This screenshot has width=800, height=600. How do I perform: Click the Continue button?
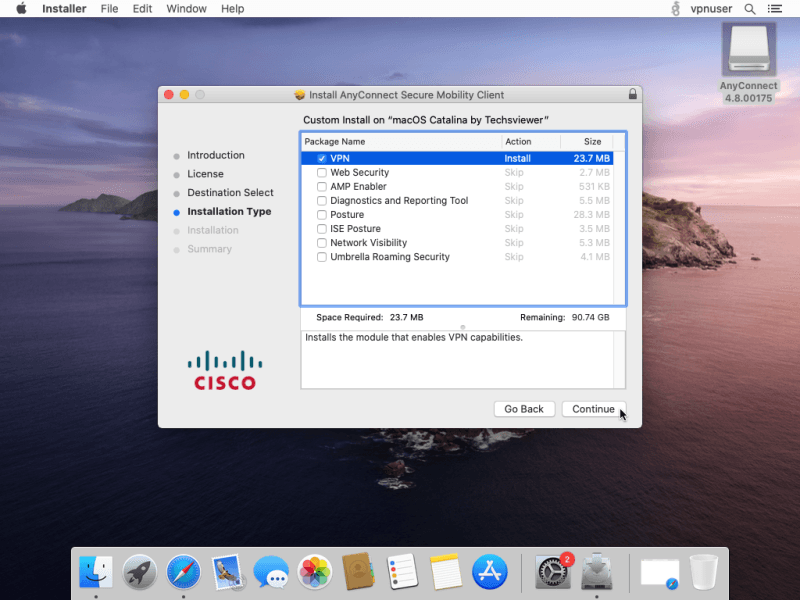pyautogui.click(x=593, y=409)
